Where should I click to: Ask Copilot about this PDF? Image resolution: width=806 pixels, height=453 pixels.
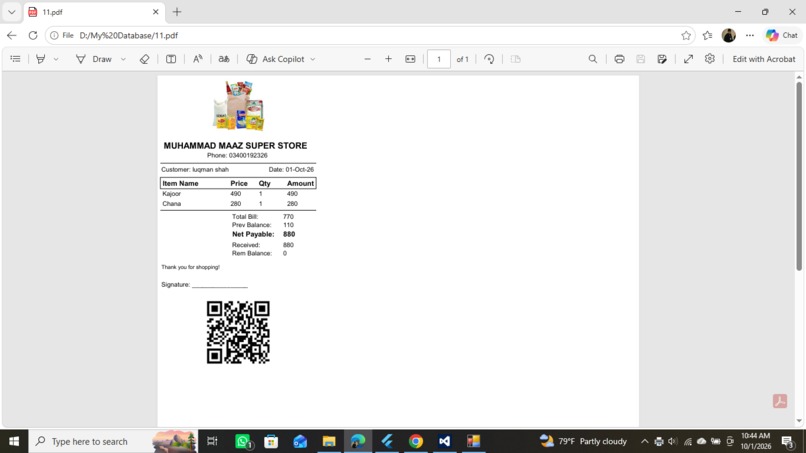276,59
